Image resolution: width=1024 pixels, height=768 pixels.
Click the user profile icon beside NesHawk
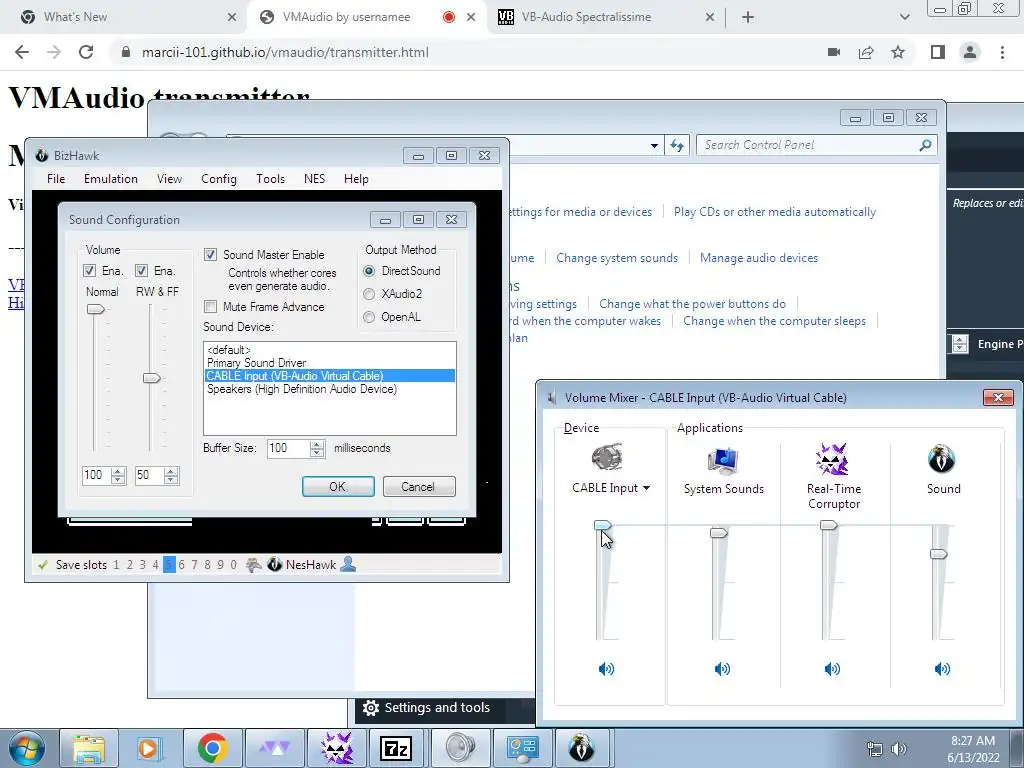tap(348, 564)
